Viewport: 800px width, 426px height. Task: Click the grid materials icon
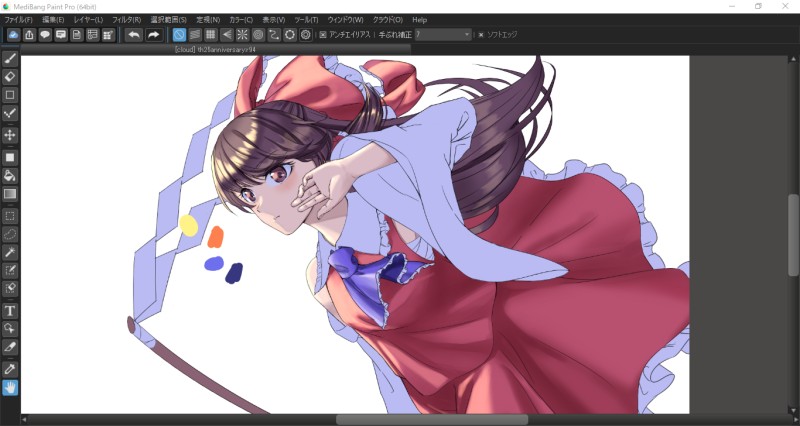tap(108, 35)
